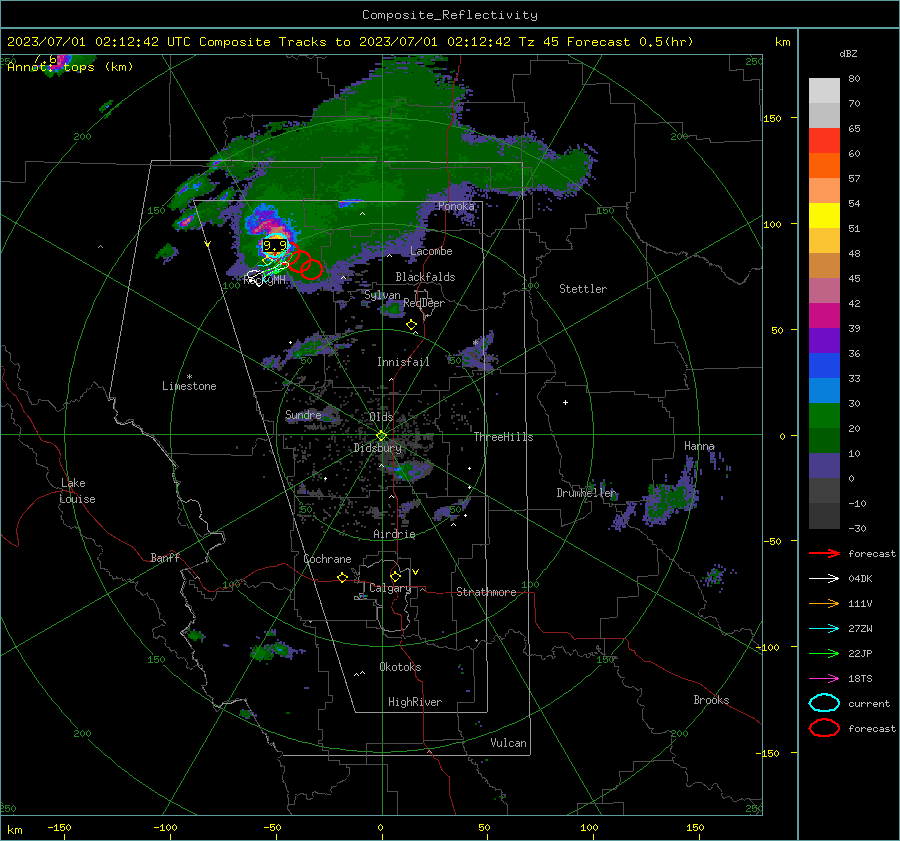This screenshot has width=900, height=841.
Task: Click the red forecast ellipse legend icon
Action: [824, 728]
